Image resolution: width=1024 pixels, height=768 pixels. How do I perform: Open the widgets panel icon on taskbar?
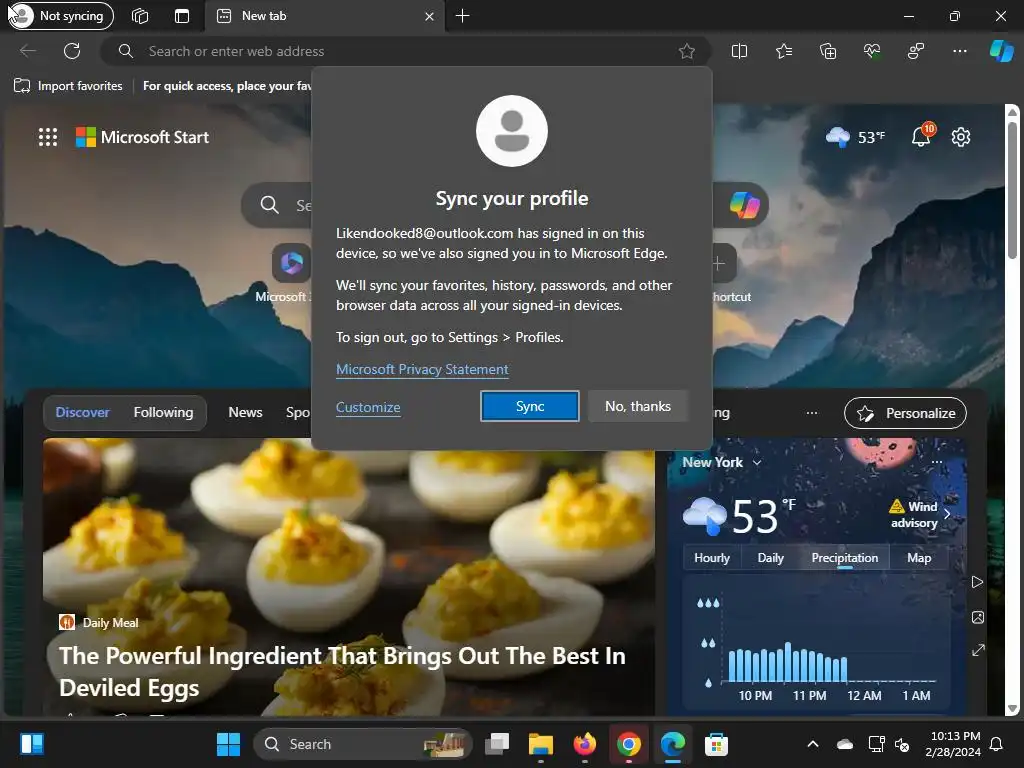pos(32,744)
